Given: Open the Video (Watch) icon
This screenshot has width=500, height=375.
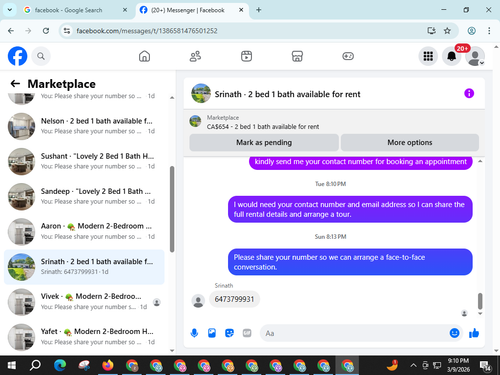Looking at the screenshot, I should (246, 56).
